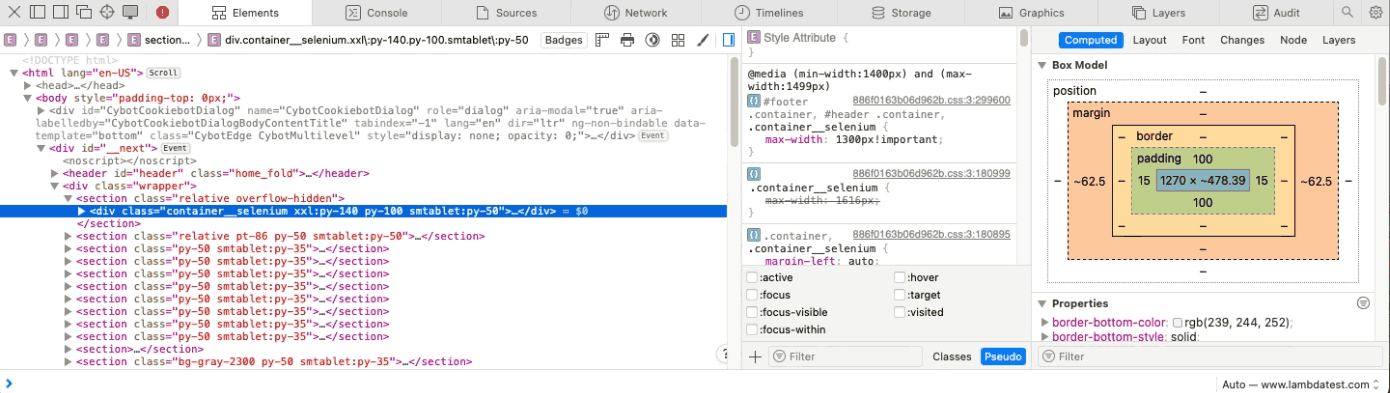The width and height of the screenshot is (1390, 393).
Task: Collapse the div class="wrapper" node
Action: (x=55, y=186)
